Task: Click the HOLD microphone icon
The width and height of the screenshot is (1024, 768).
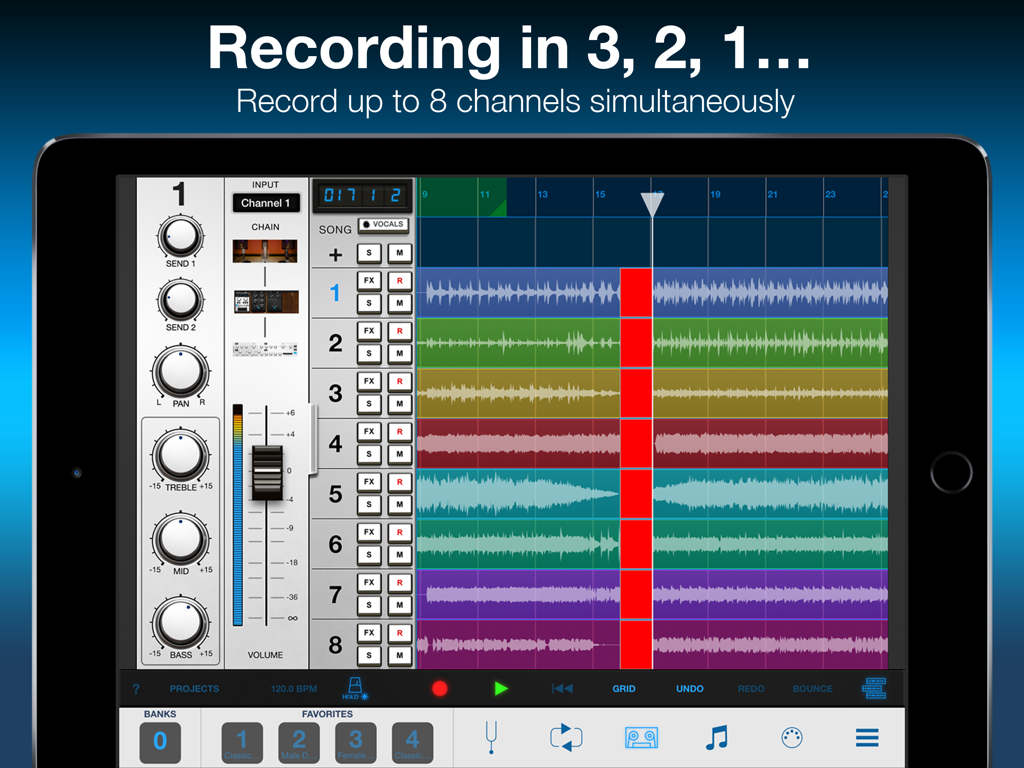Action: 355,688
